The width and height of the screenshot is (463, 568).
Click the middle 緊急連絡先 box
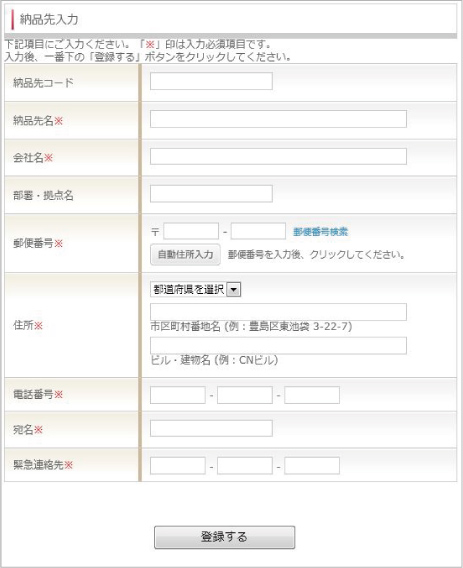pos(245,465)
